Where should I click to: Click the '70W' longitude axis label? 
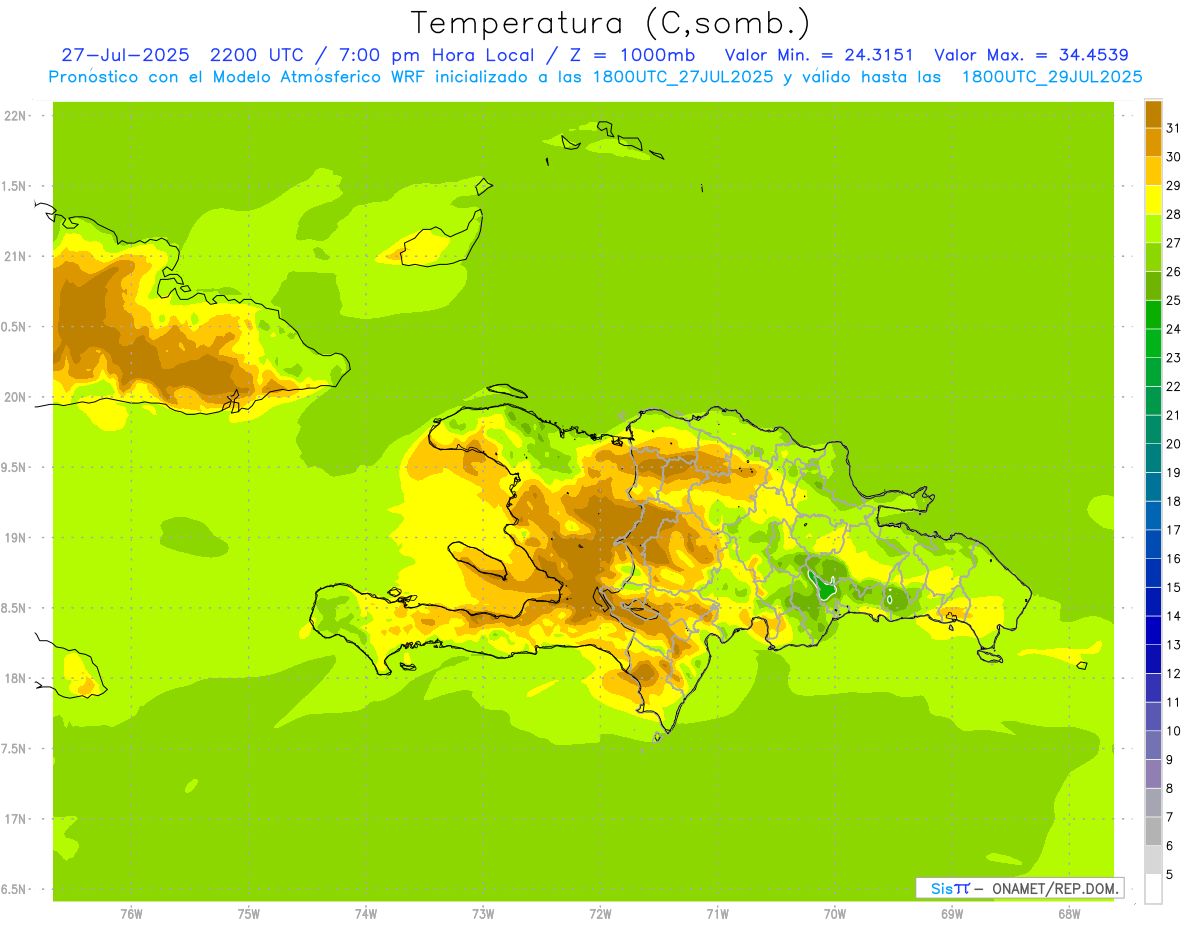[x=835, y=913]
